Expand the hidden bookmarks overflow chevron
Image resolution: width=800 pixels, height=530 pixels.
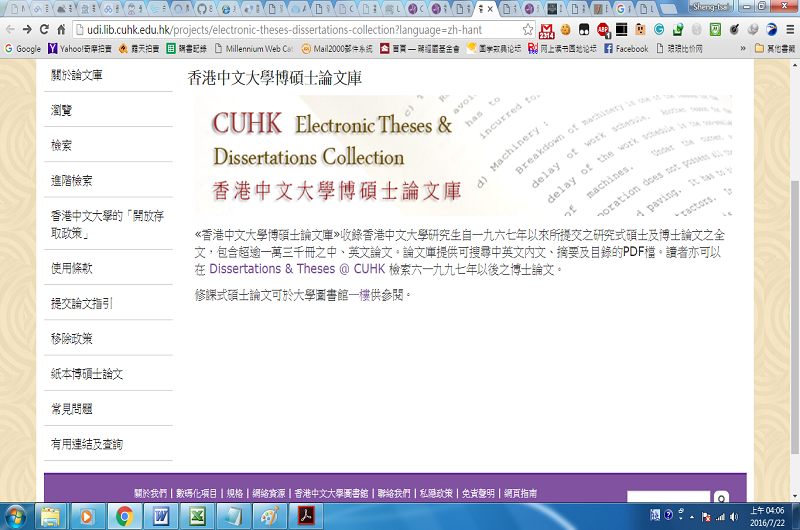742,48
